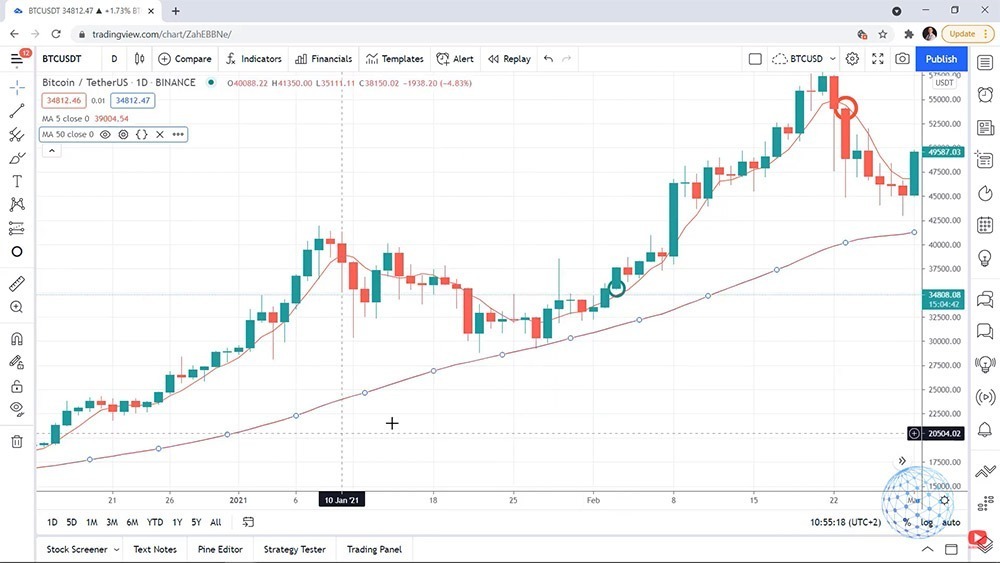
Task: Toggle MA 50 indicator visibility eye
Action: click(105, 135)
